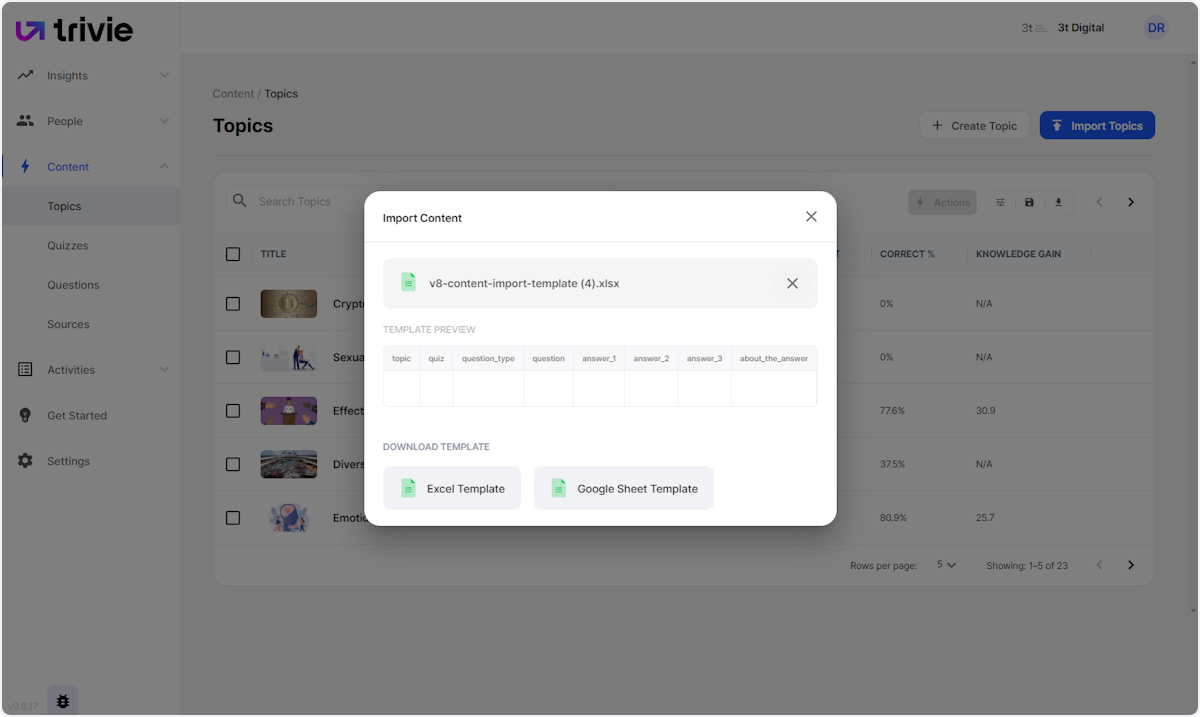Check the checkbox beside the Crypto topic row
Viewport: 1200px width, 717px height.
pos(233,303)
